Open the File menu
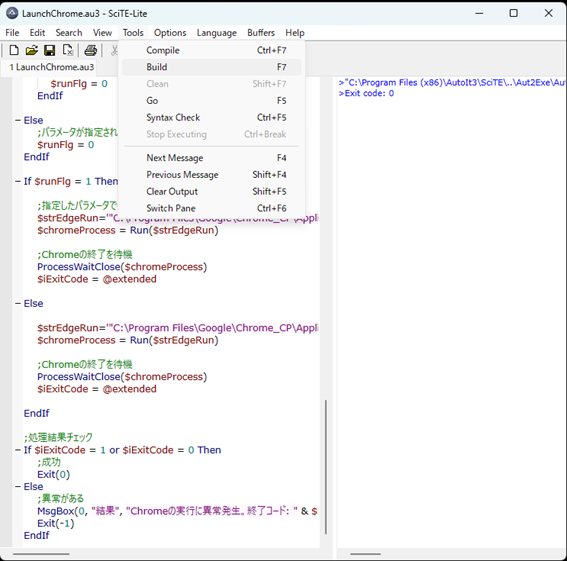Viewport: 567px width, 561px height. pos(12,33)
